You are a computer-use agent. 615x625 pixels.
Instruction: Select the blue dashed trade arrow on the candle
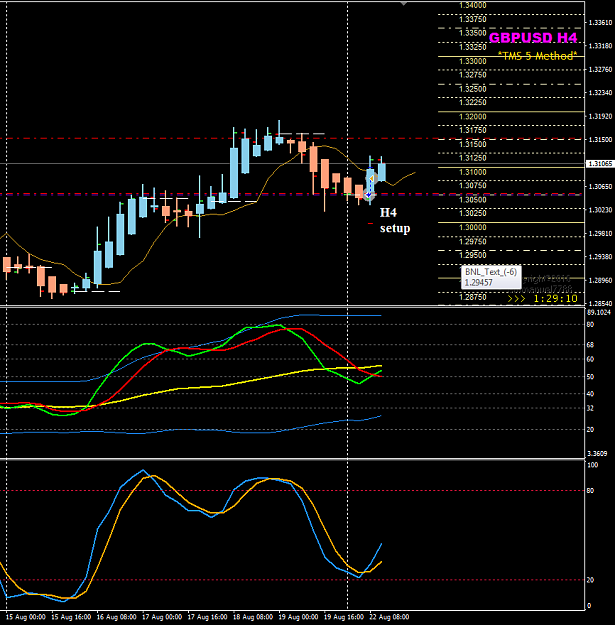(x=369, y=186)
